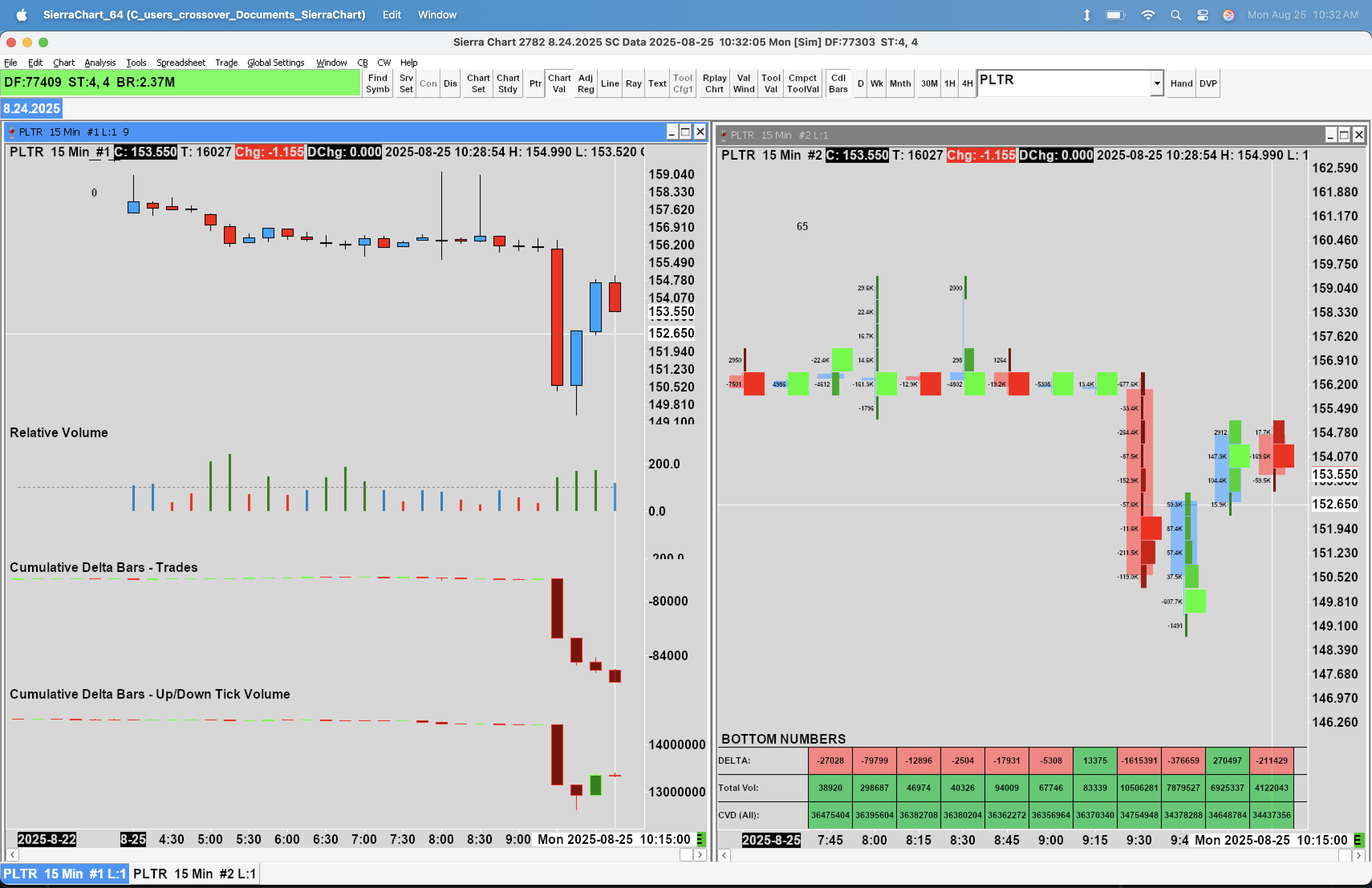Open the Replay Chart control
The height and width of the screenshot is (888, 1372).
point(714,83)
